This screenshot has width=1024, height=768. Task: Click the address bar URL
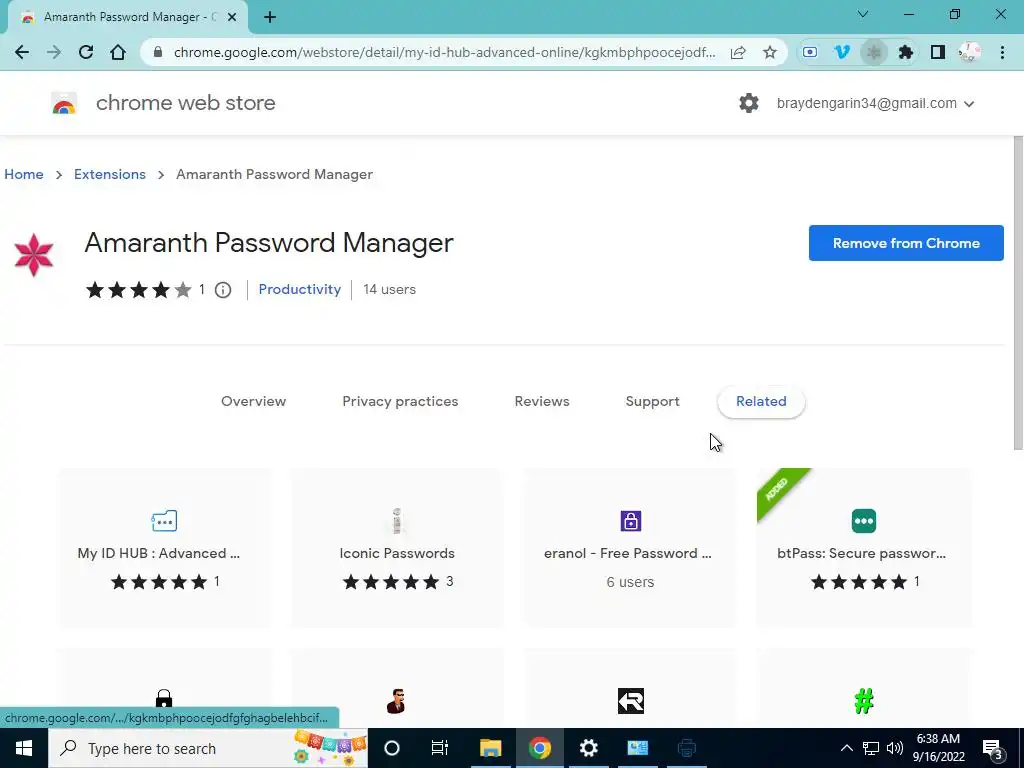pyautogui.click(x=444, y=52)
